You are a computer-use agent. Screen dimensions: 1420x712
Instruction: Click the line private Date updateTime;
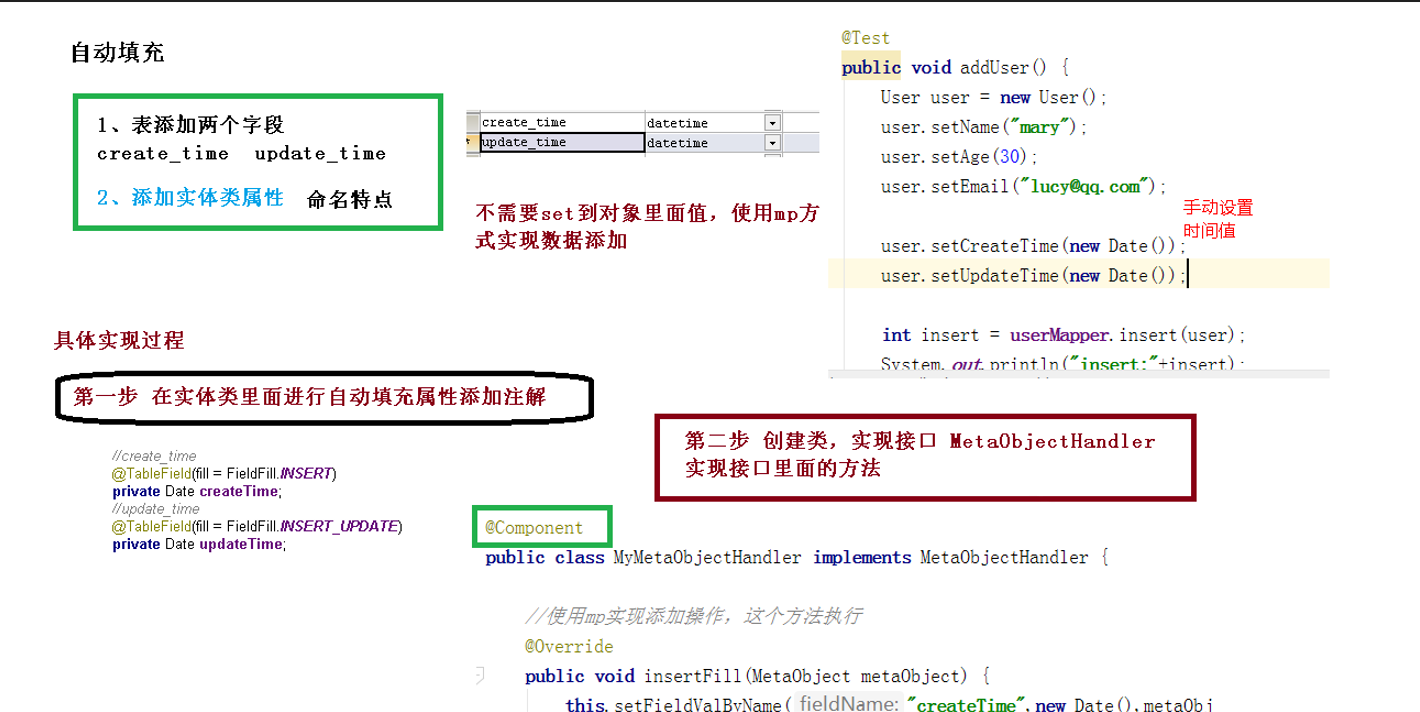[199, 544]
